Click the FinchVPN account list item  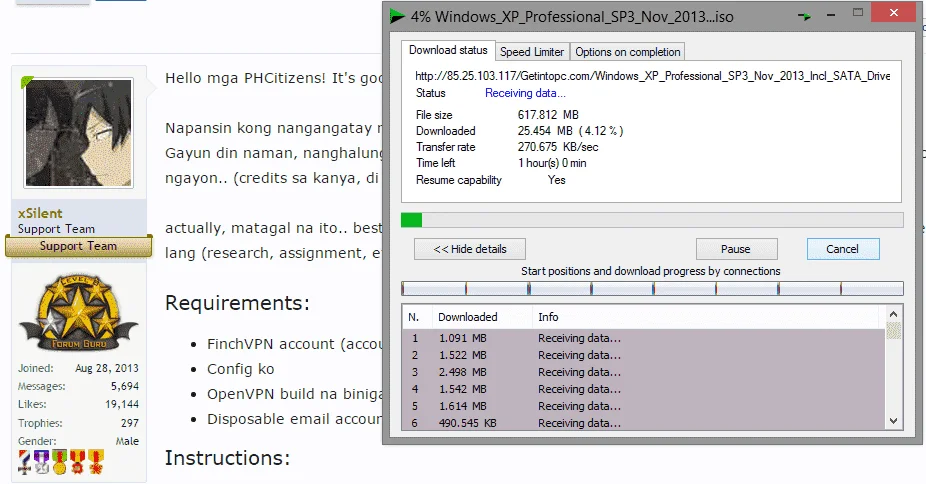click(294, 344)
